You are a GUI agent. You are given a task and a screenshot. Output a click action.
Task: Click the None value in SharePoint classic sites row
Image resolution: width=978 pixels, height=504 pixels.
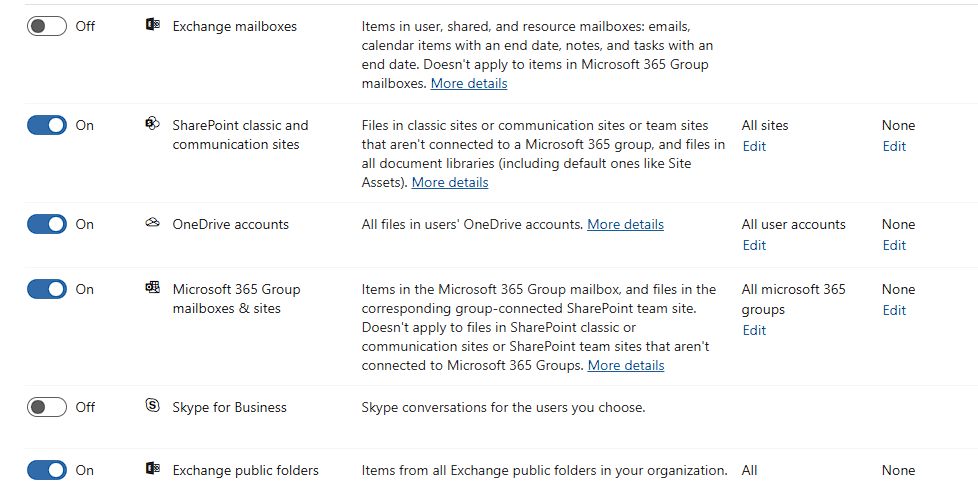tap(898, 125)
